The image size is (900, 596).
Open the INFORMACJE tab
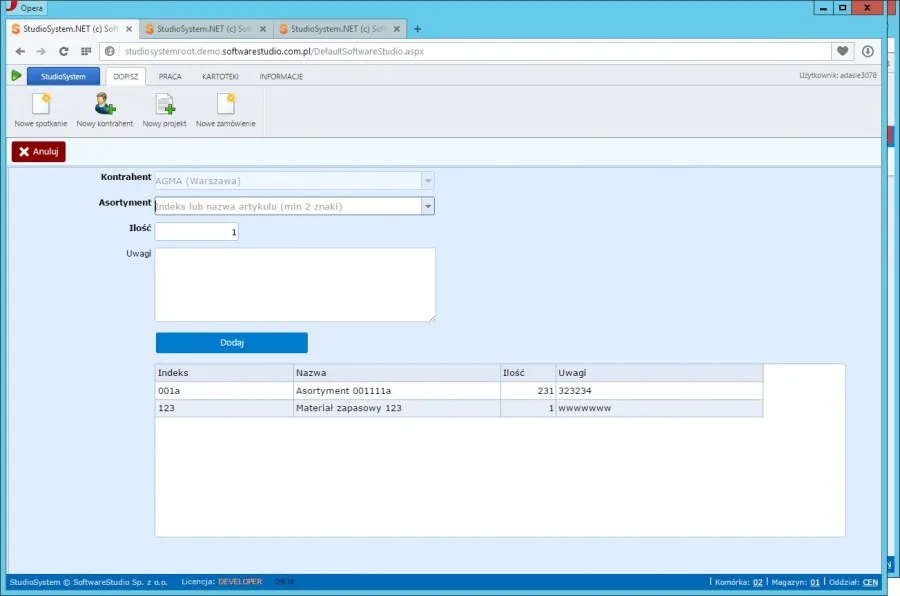click(281, 76)
